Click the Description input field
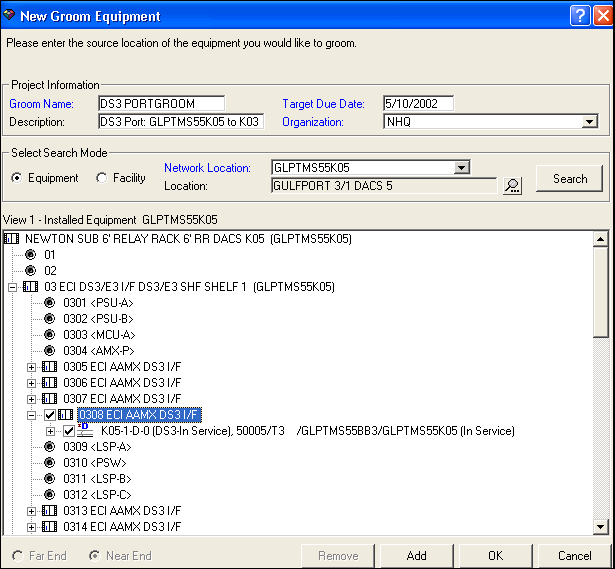This screenshot has width=615, height=569. click(181, 122)
